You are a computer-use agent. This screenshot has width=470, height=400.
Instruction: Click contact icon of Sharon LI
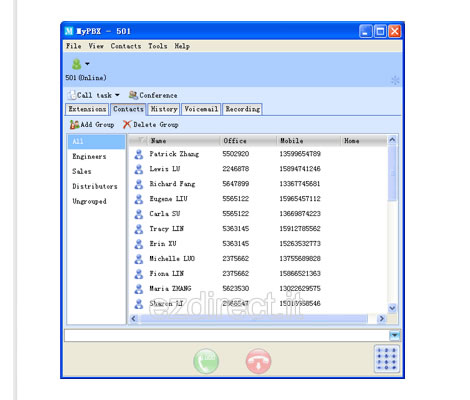click(139, 304)
